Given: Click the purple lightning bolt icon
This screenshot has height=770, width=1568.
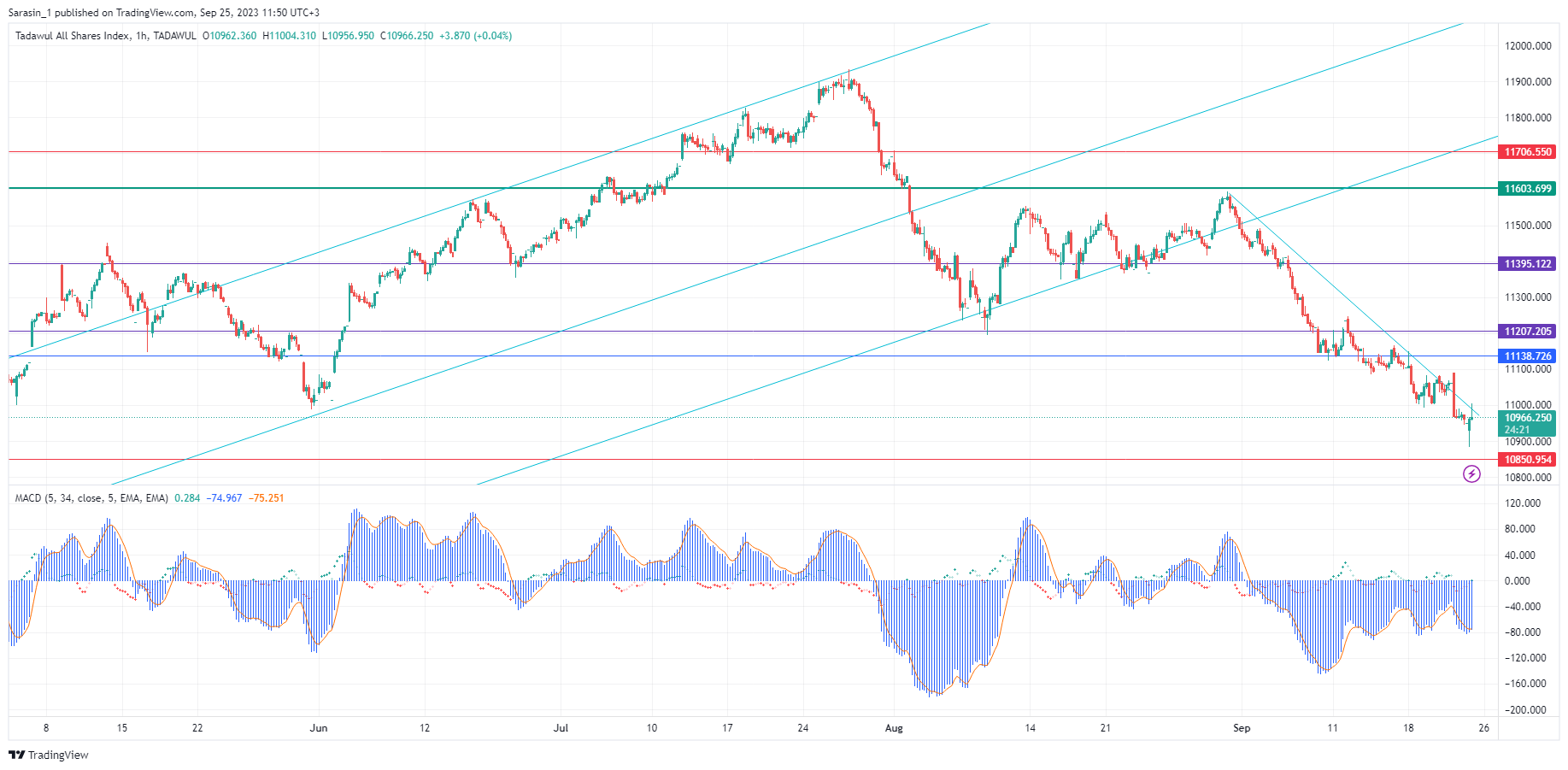Looking at the screenshot, I should point(1471,473).
